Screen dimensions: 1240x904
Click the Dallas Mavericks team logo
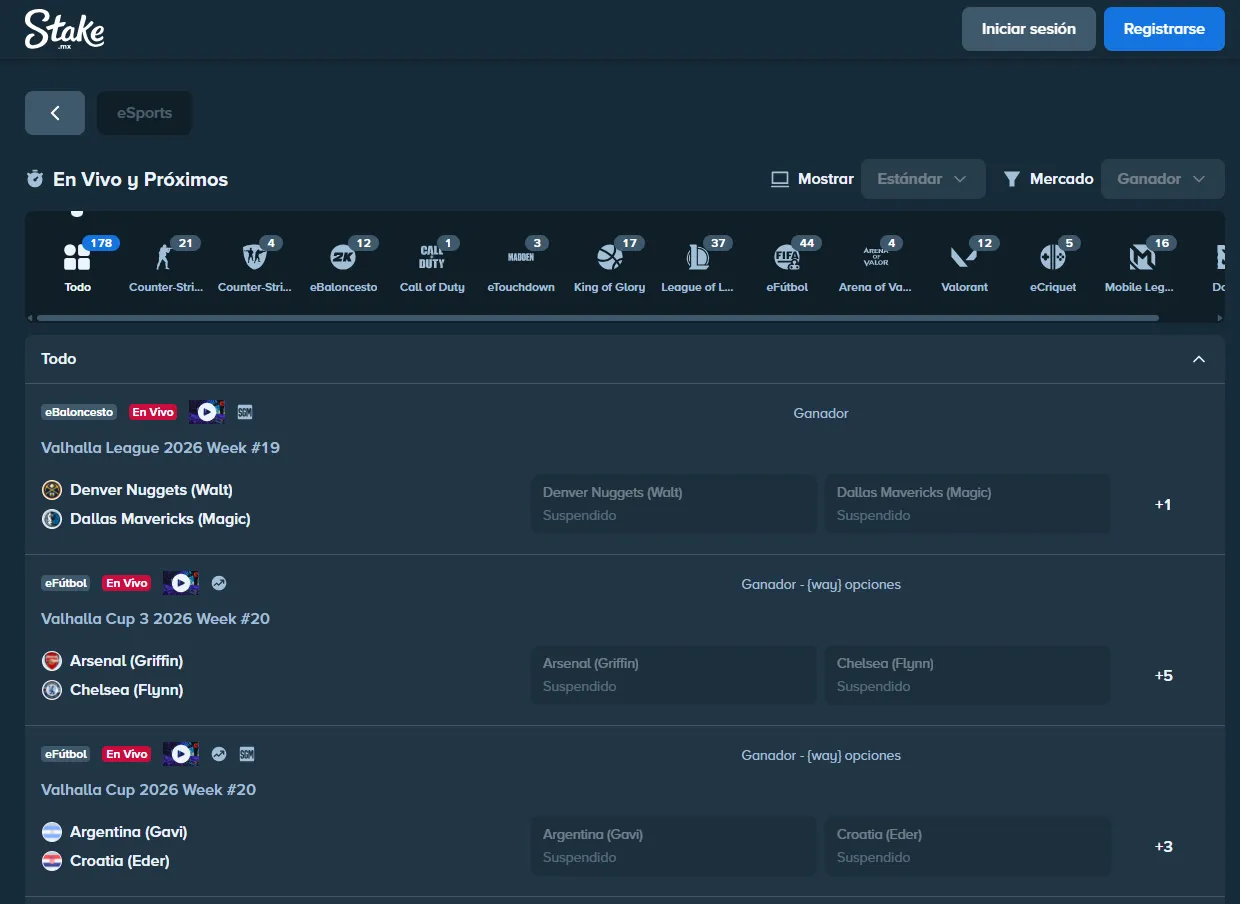click(52, 519)
